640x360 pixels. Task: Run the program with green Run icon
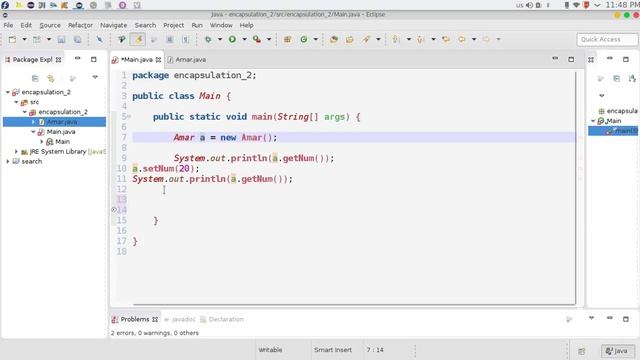(232, 40)
